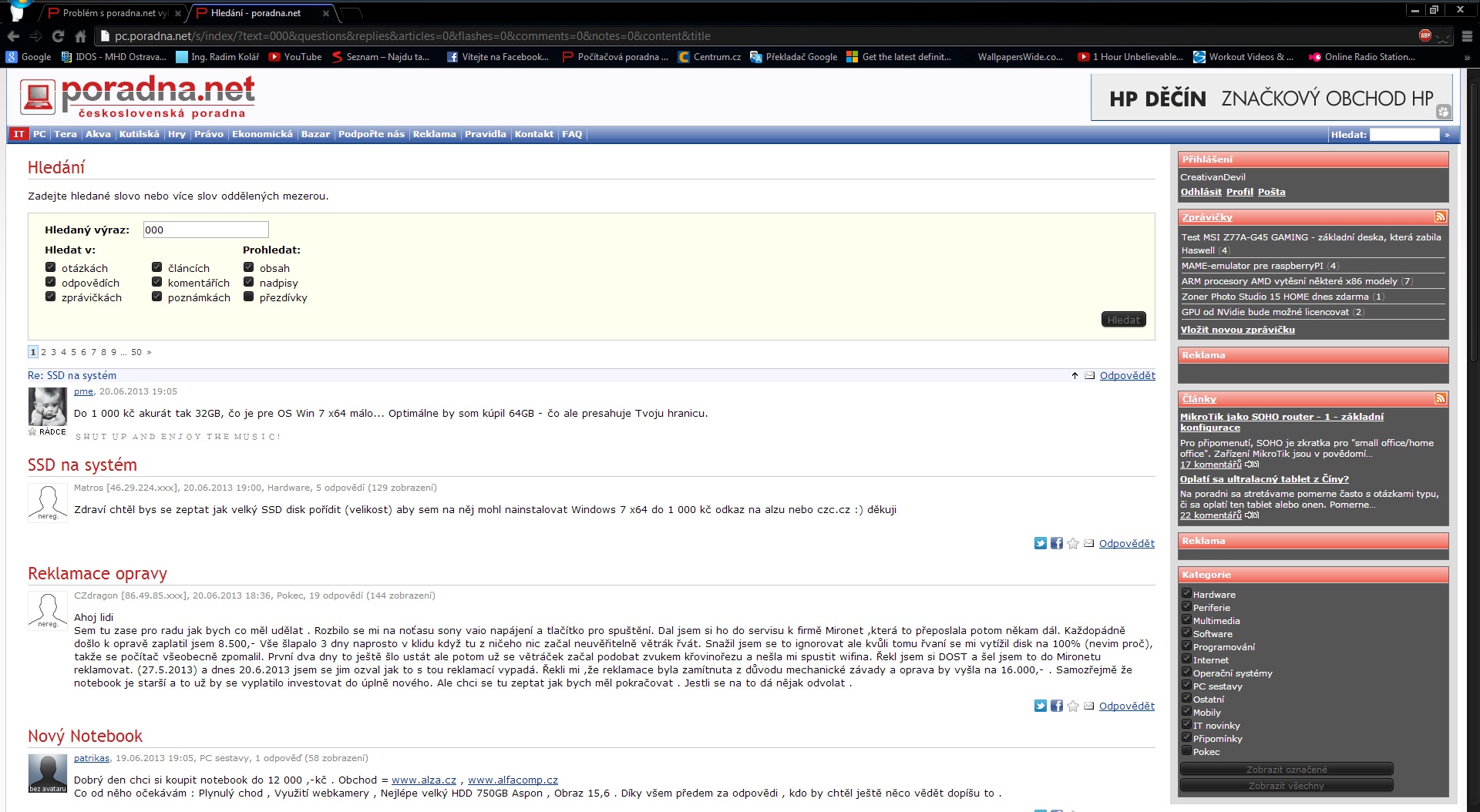Click the Hledat search button in the form
Viewport: 1480px width, 812px height.
(x=1123, y=320)
